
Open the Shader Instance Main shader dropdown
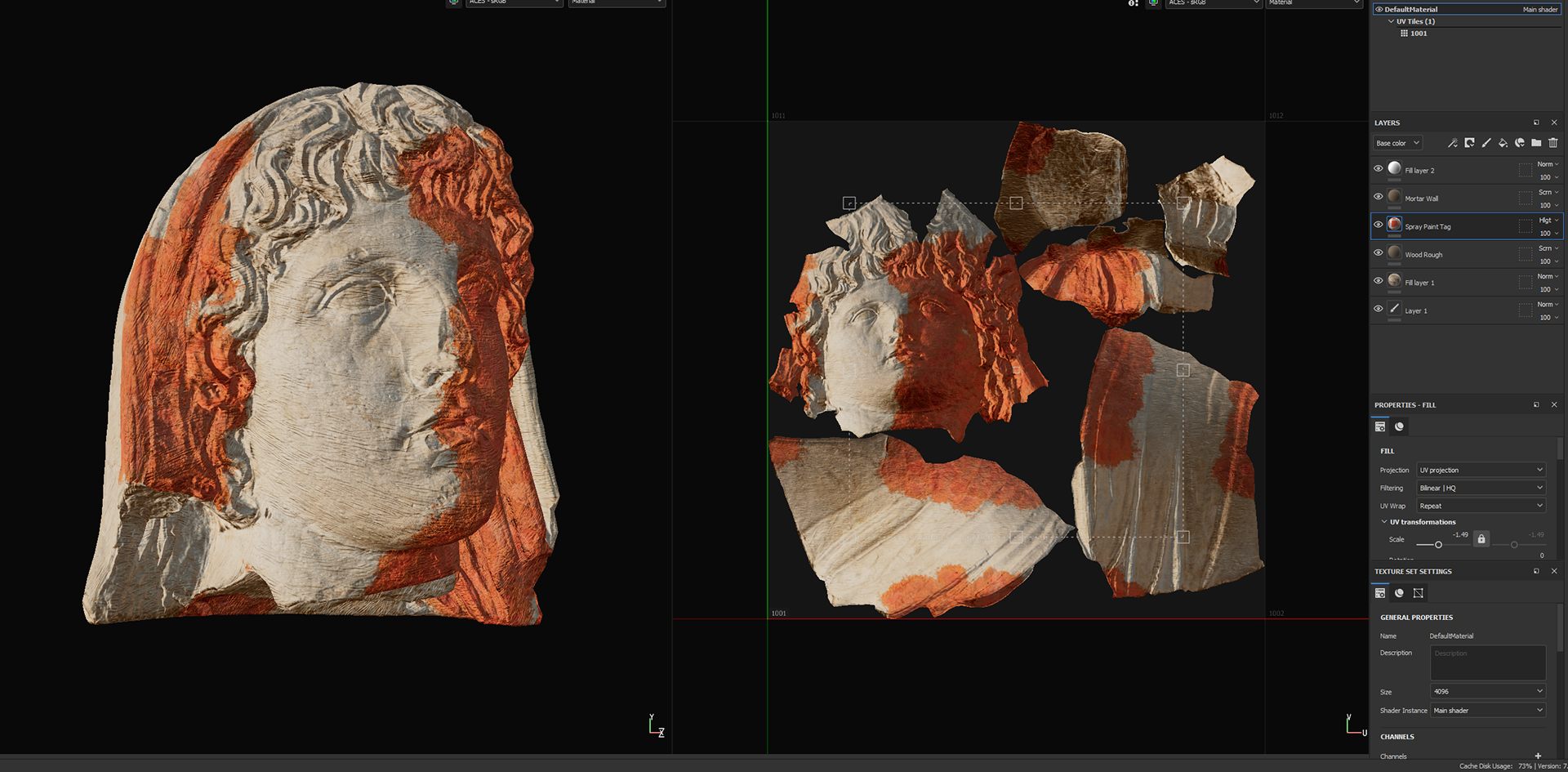tap(1488, 711)
